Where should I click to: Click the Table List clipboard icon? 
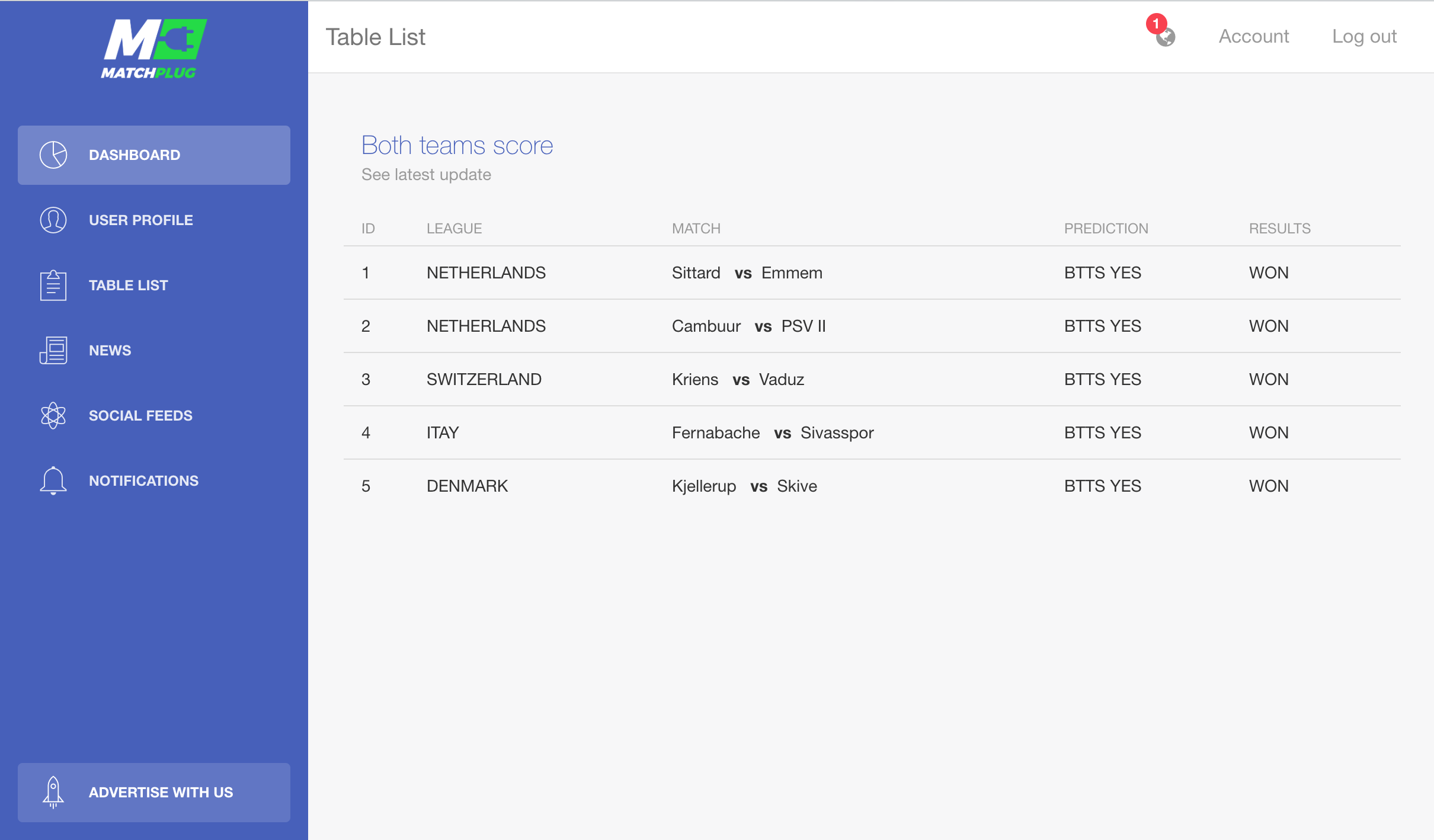(53, 286)
